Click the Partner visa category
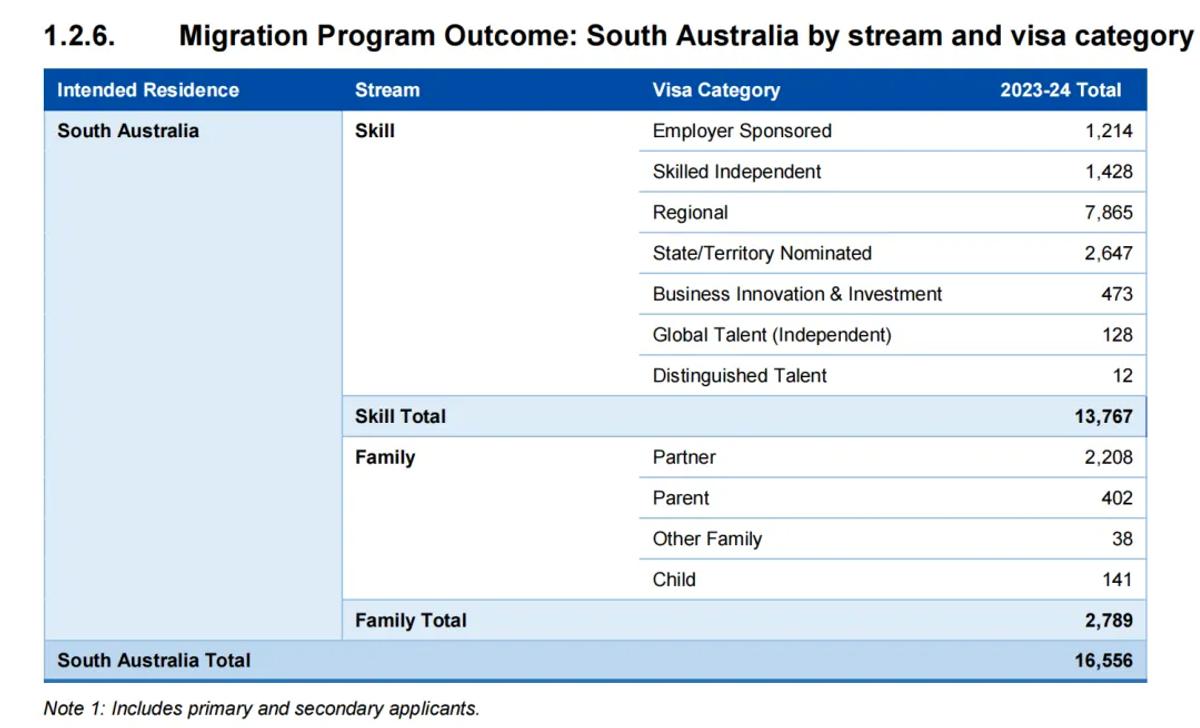This screenshot has width=1200, height=728. pos(684,457)
